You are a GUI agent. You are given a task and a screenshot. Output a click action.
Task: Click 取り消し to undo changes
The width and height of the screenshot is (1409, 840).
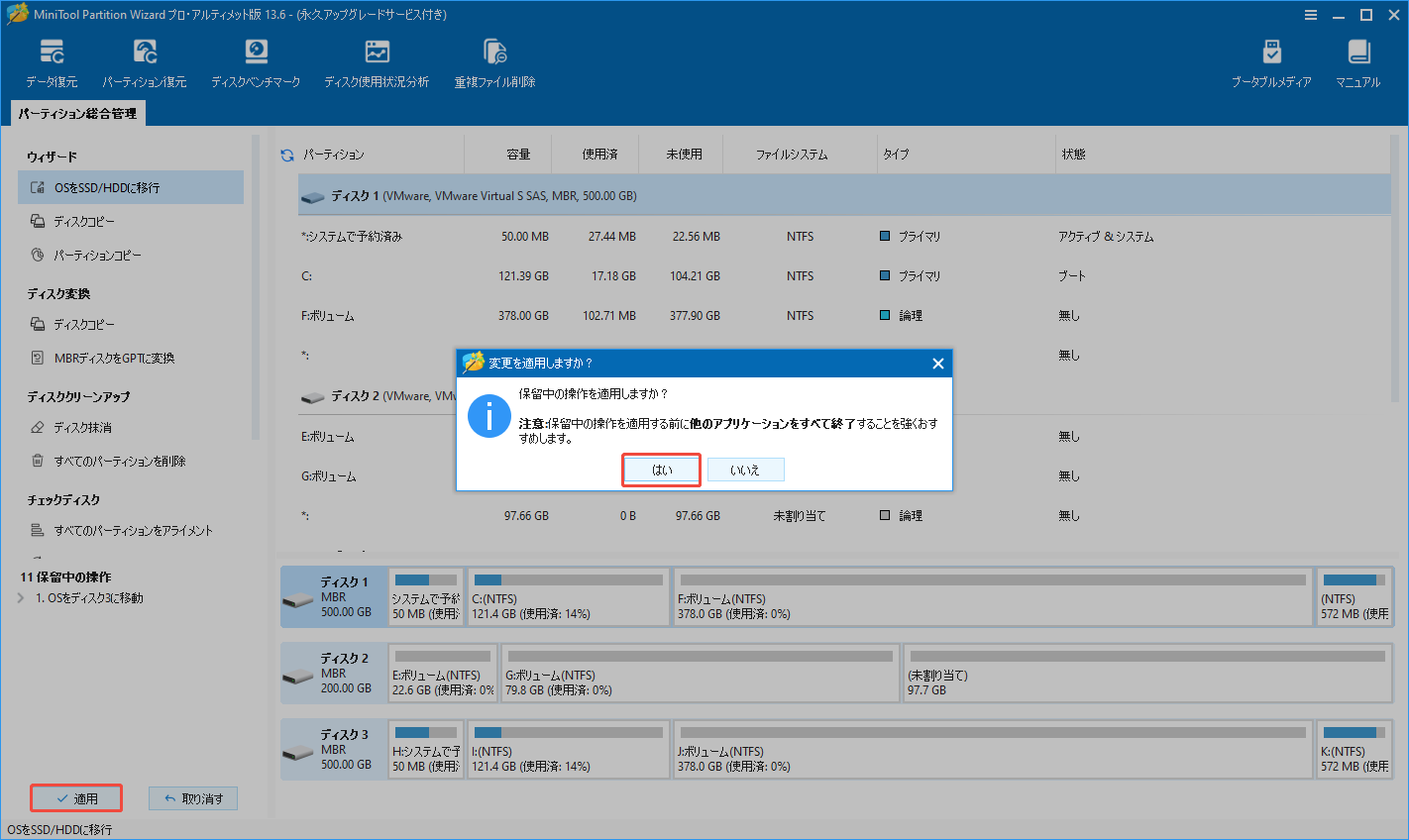click(x=192, y=797)
